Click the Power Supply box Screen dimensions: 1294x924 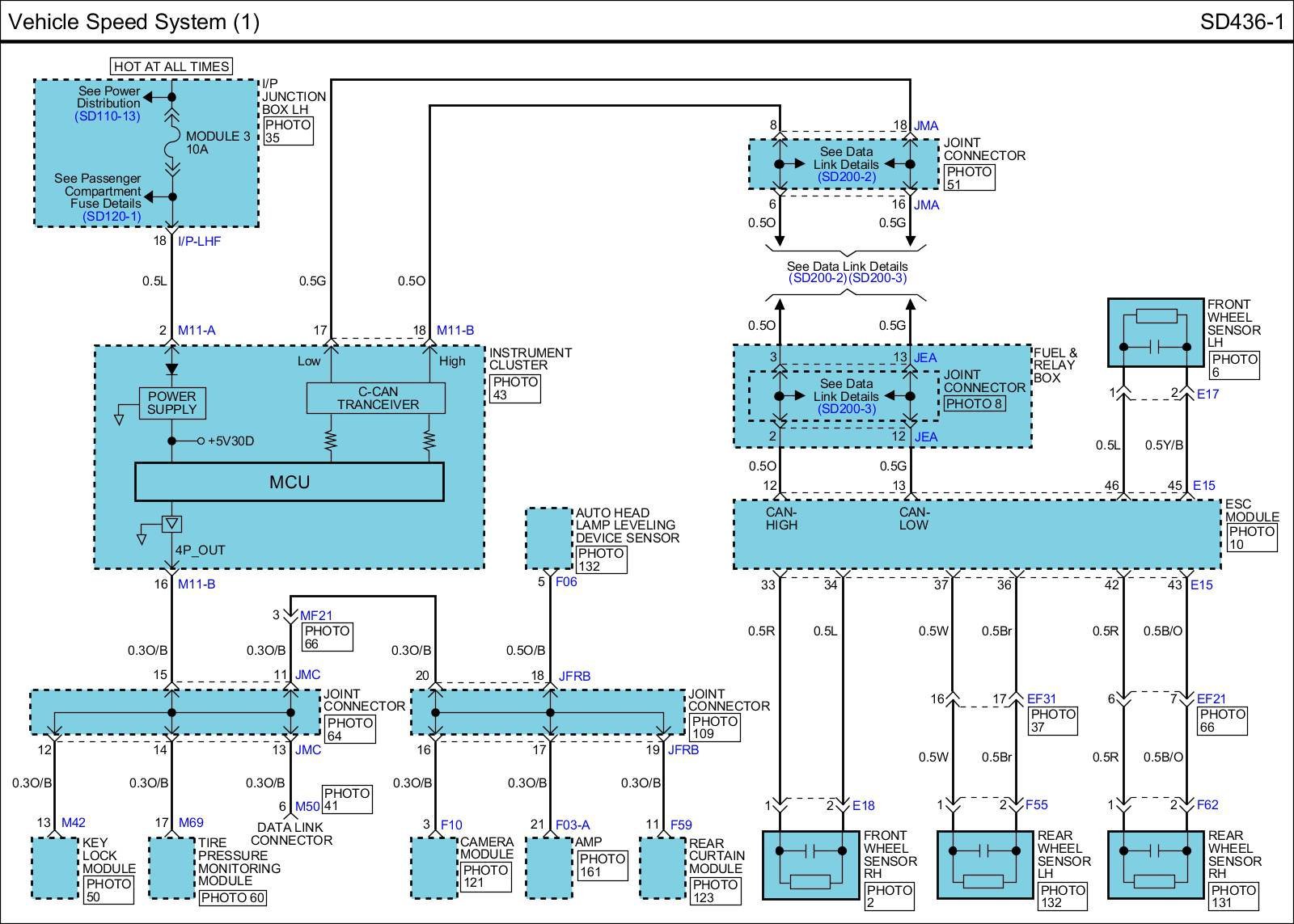[171, 403]
